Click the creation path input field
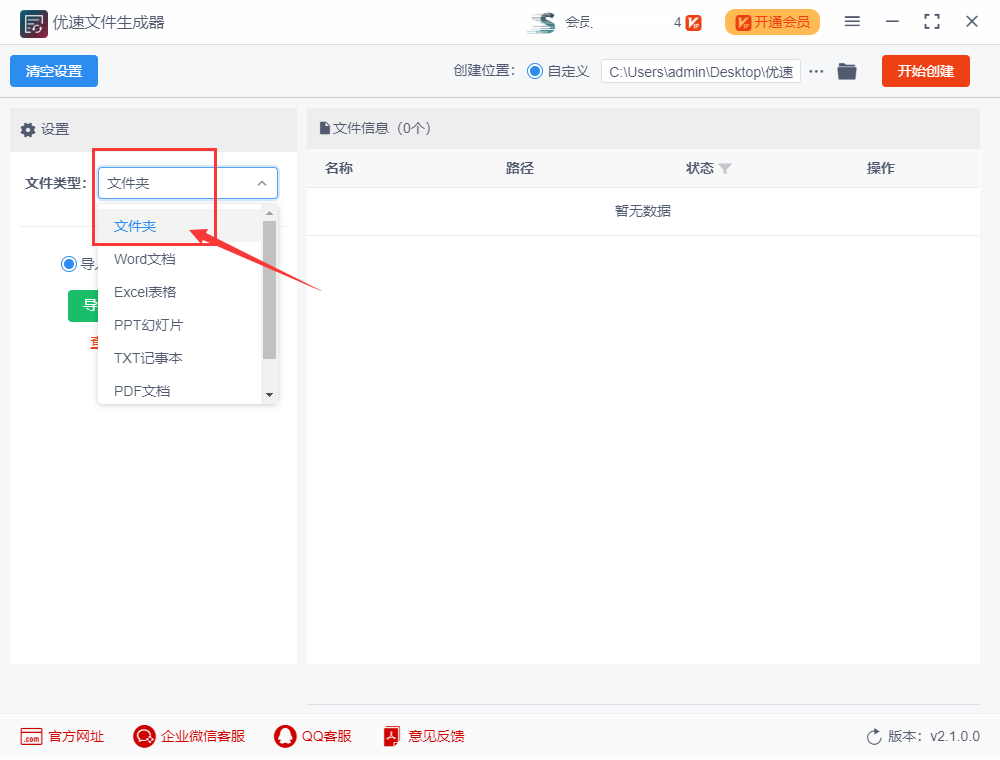1000x760 pixels. pyautogui.click(x=700, y=71)
